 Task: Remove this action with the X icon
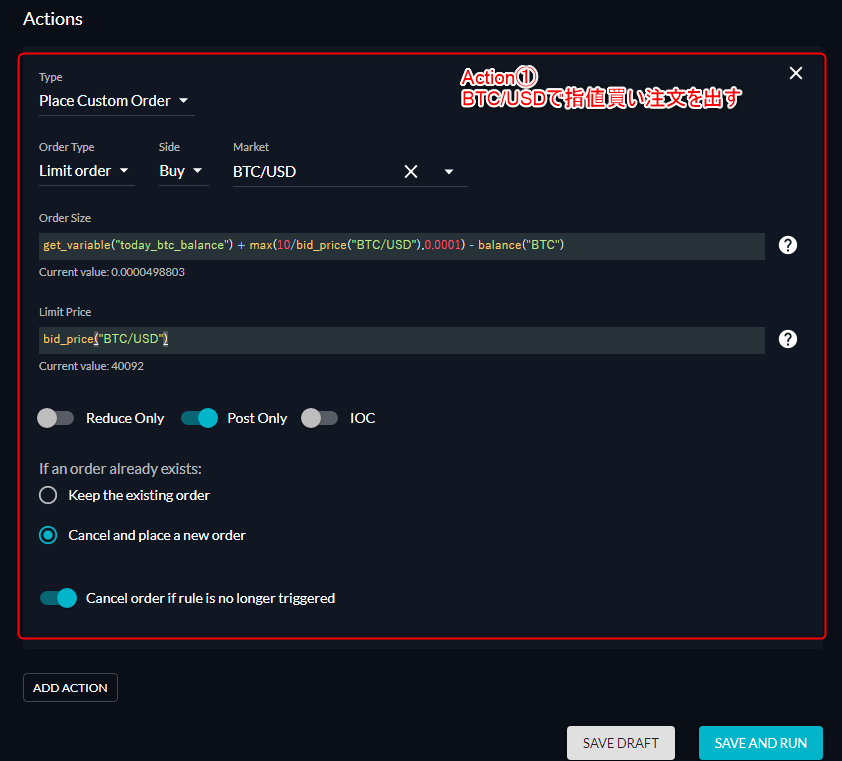coord(795,73)
